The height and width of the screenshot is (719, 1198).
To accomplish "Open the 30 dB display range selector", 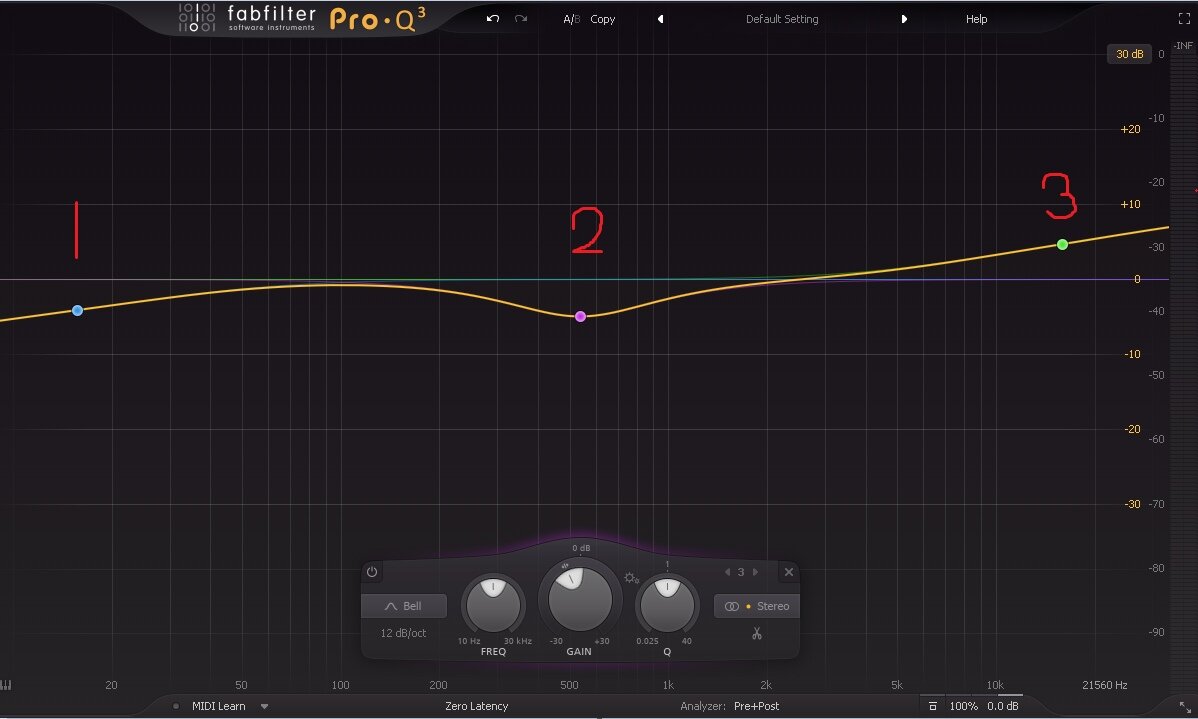I will click(1129, 54).
